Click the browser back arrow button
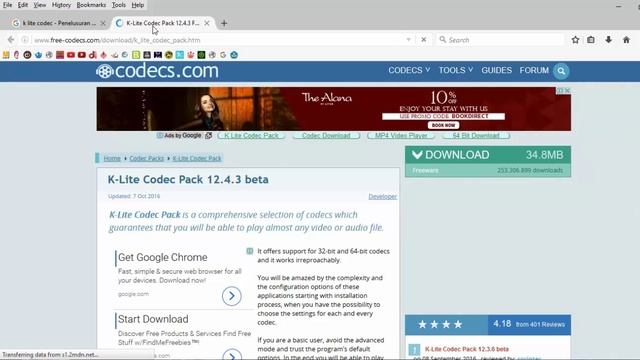The width and height of the screenshot is (640, 360). (11, 40)
